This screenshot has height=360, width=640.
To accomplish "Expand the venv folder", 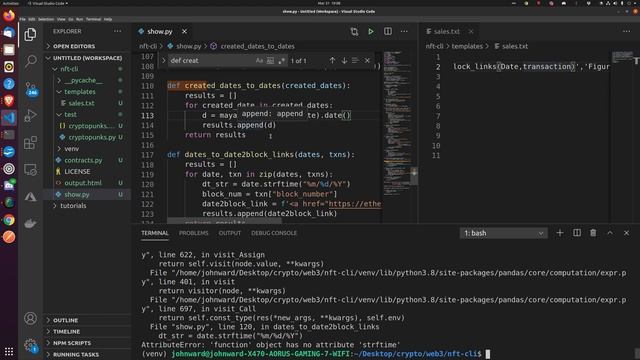I will tap(87, 149).
